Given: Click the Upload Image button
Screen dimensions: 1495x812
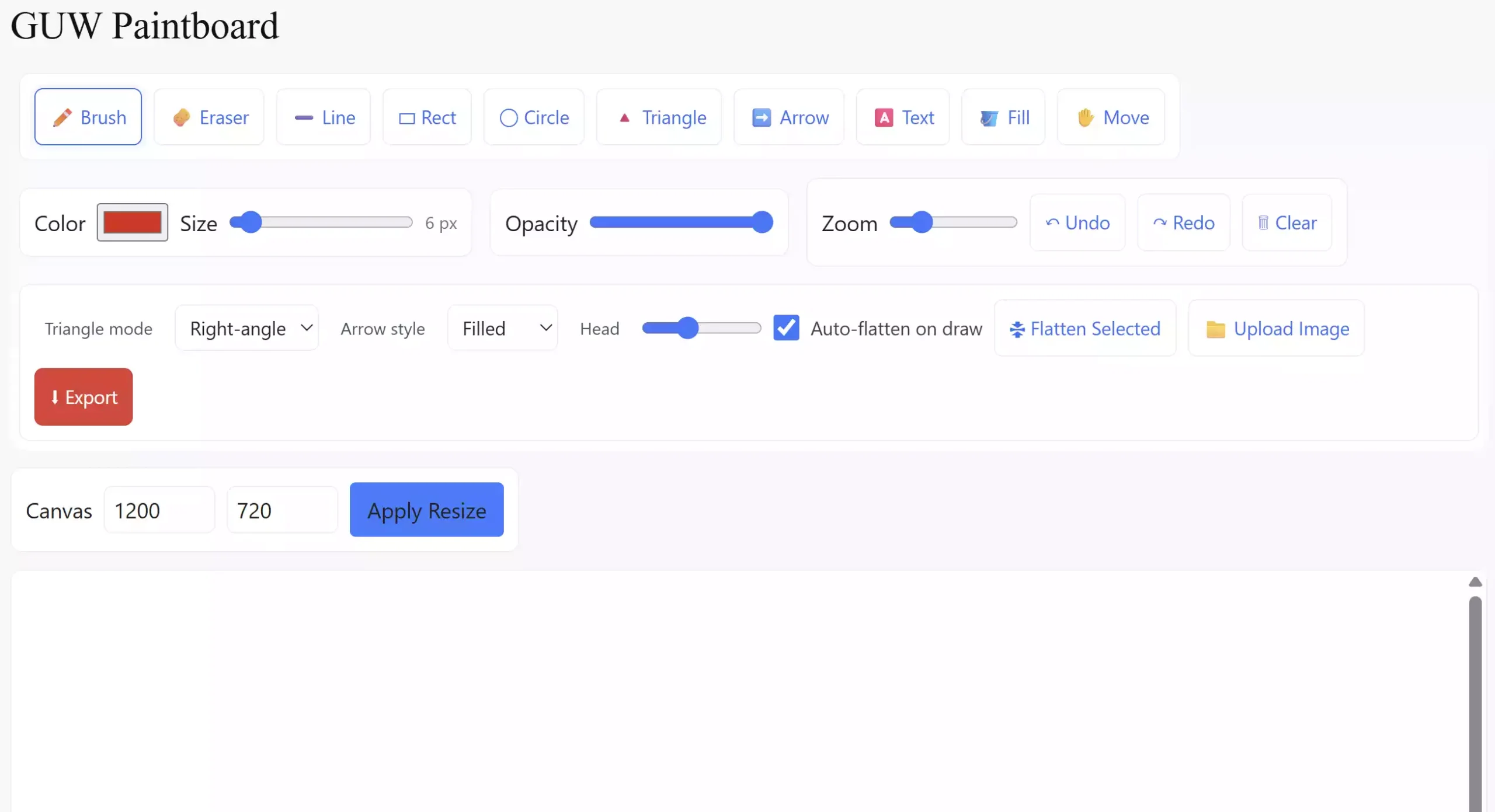Looking at the screenshot, I should tap(1276, 329).
